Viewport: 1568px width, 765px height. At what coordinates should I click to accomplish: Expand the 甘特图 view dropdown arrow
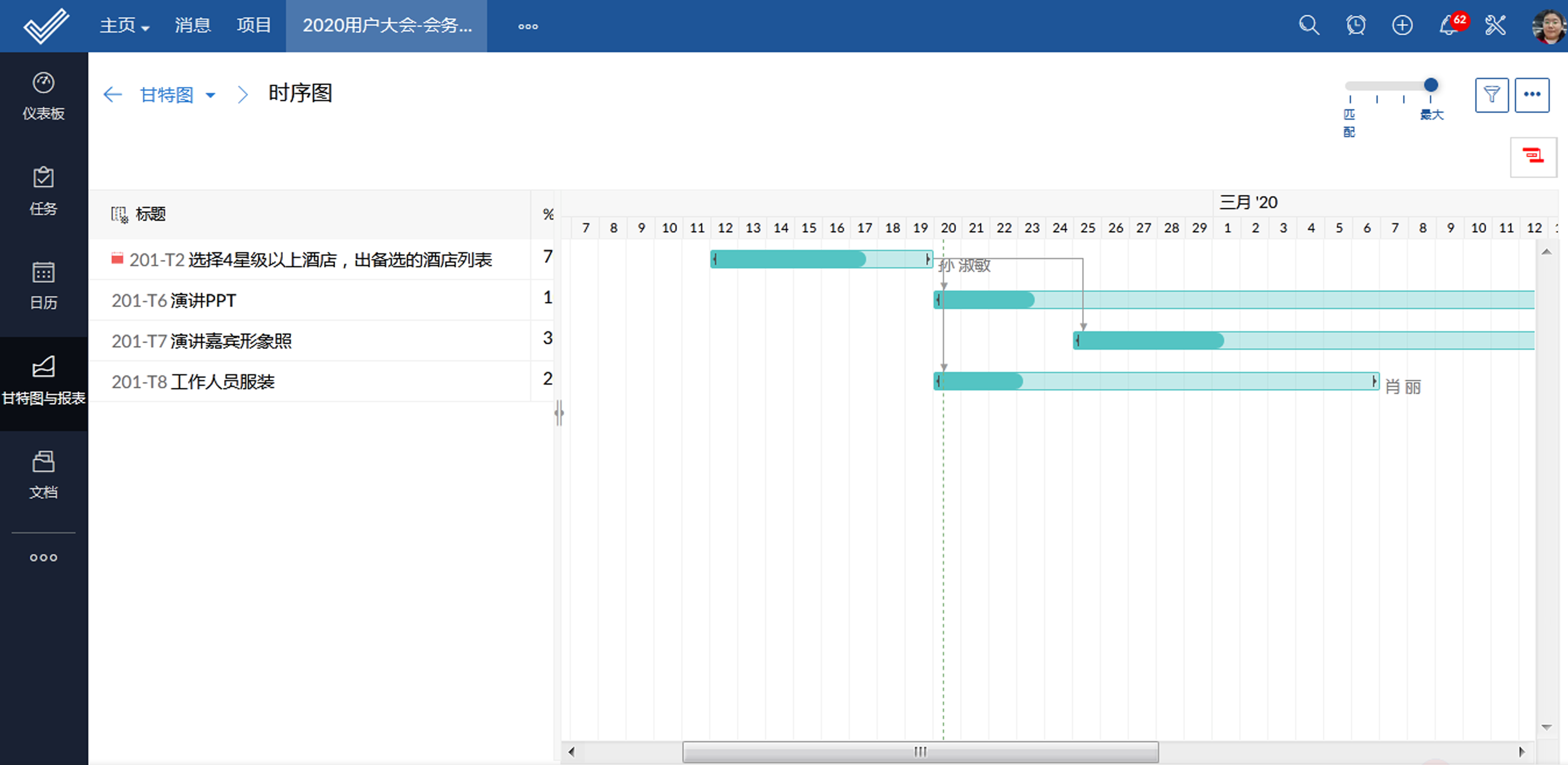point(211,95)
